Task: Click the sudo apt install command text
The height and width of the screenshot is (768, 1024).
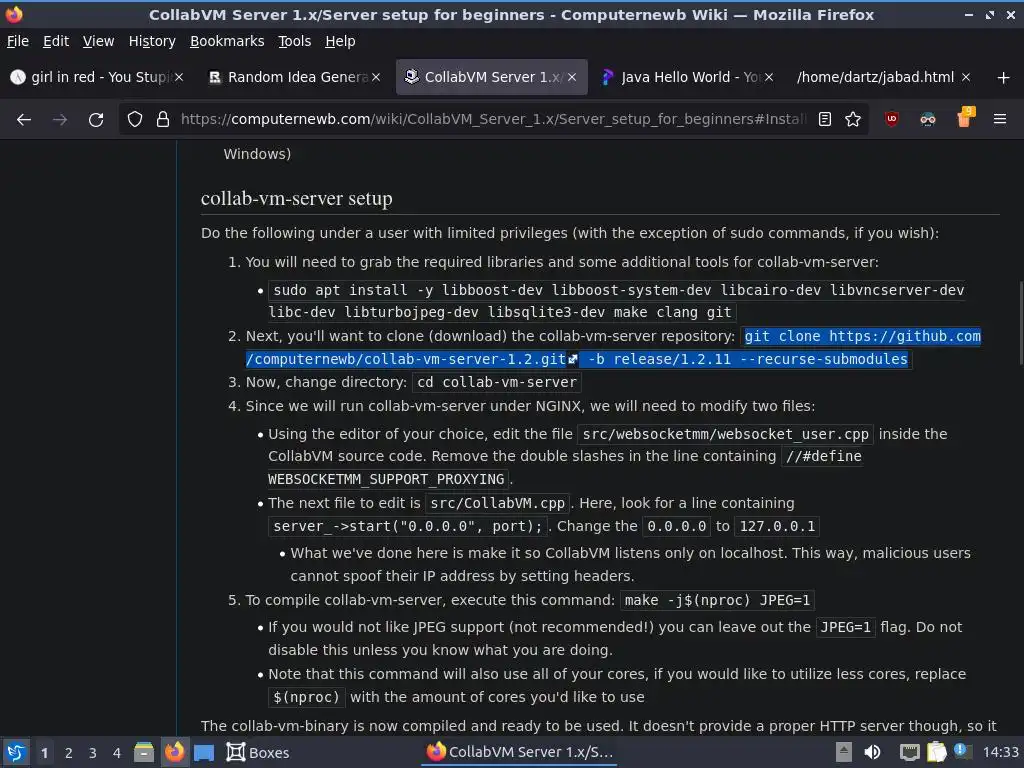Action: [618, 301]
